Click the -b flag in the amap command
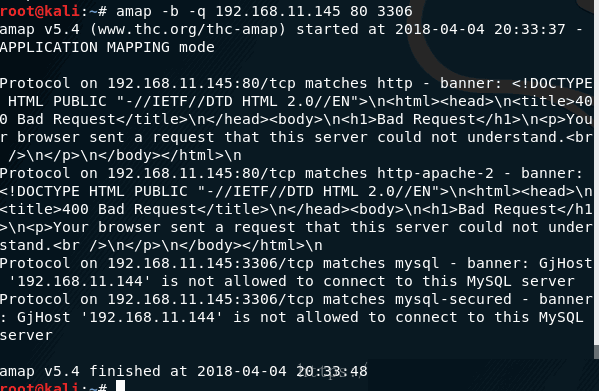The width and height of the screenshot is (599, 391). tap(170, 11)
